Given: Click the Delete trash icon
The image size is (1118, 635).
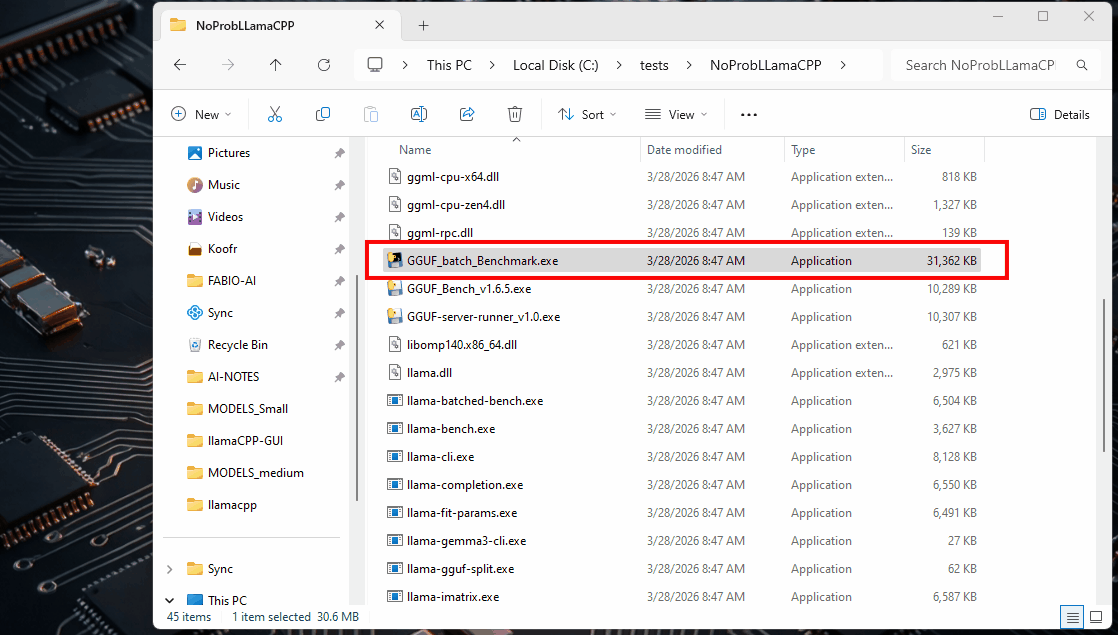Looking at the screenshot, I should (515, 114).
